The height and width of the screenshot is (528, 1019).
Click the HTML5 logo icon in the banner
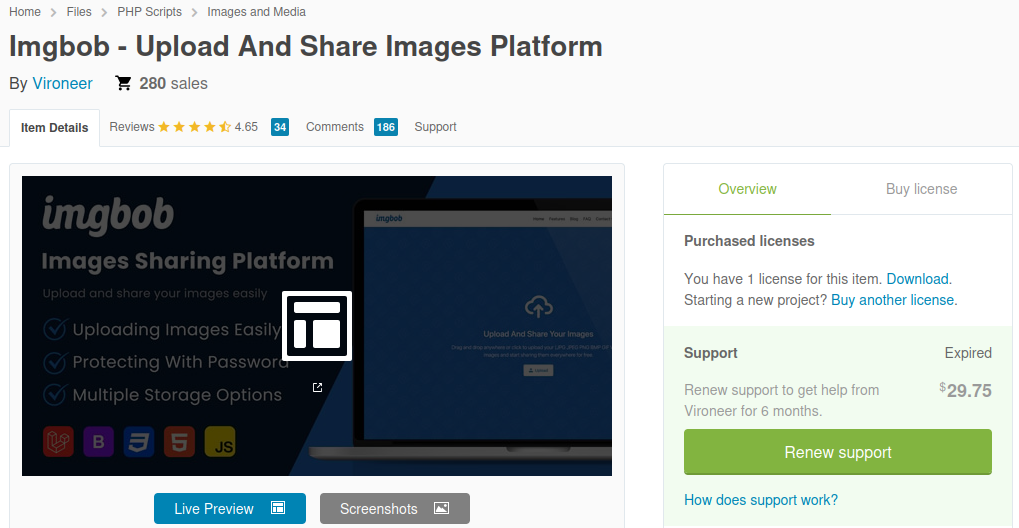pyautogui.click(x=179, y=442)
